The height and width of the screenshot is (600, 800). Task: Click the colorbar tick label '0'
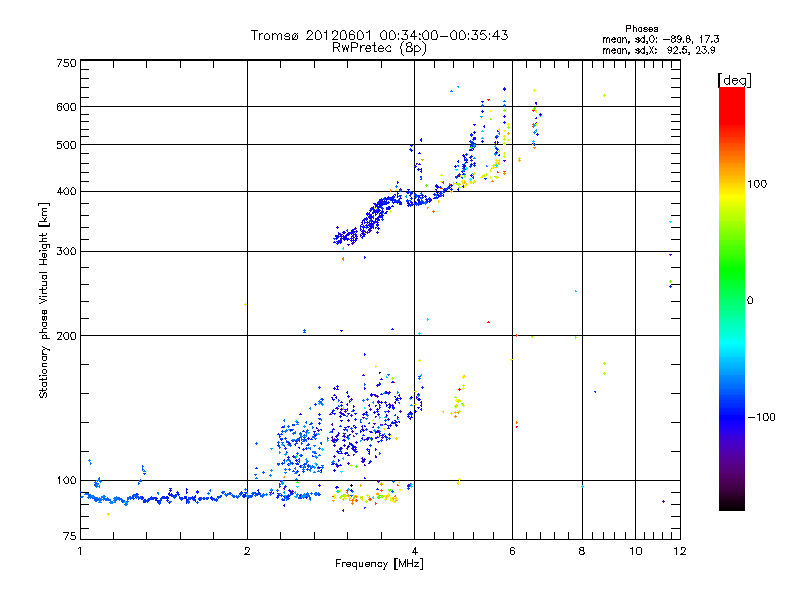[750, 301]
